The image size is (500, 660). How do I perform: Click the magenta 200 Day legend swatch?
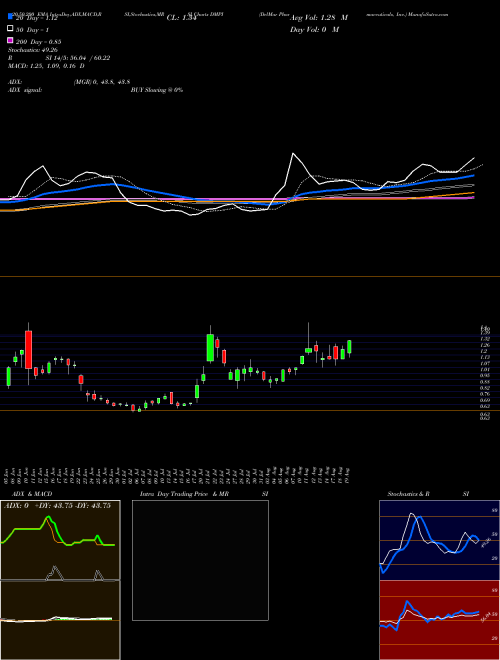(x=10, y=40)
